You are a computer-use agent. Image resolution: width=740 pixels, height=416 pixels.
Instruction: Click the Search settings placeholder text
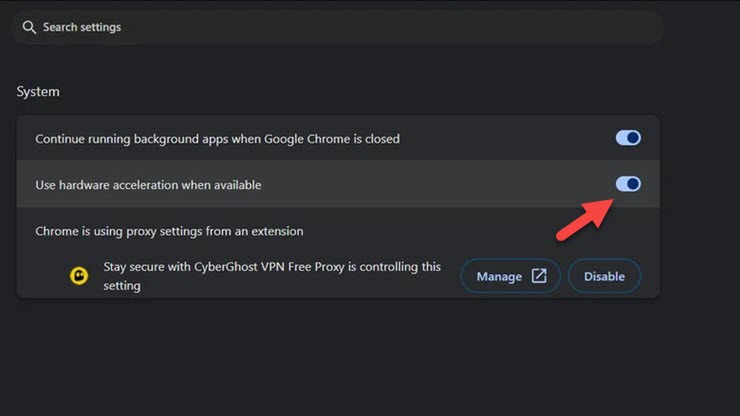tap(82, 27)
